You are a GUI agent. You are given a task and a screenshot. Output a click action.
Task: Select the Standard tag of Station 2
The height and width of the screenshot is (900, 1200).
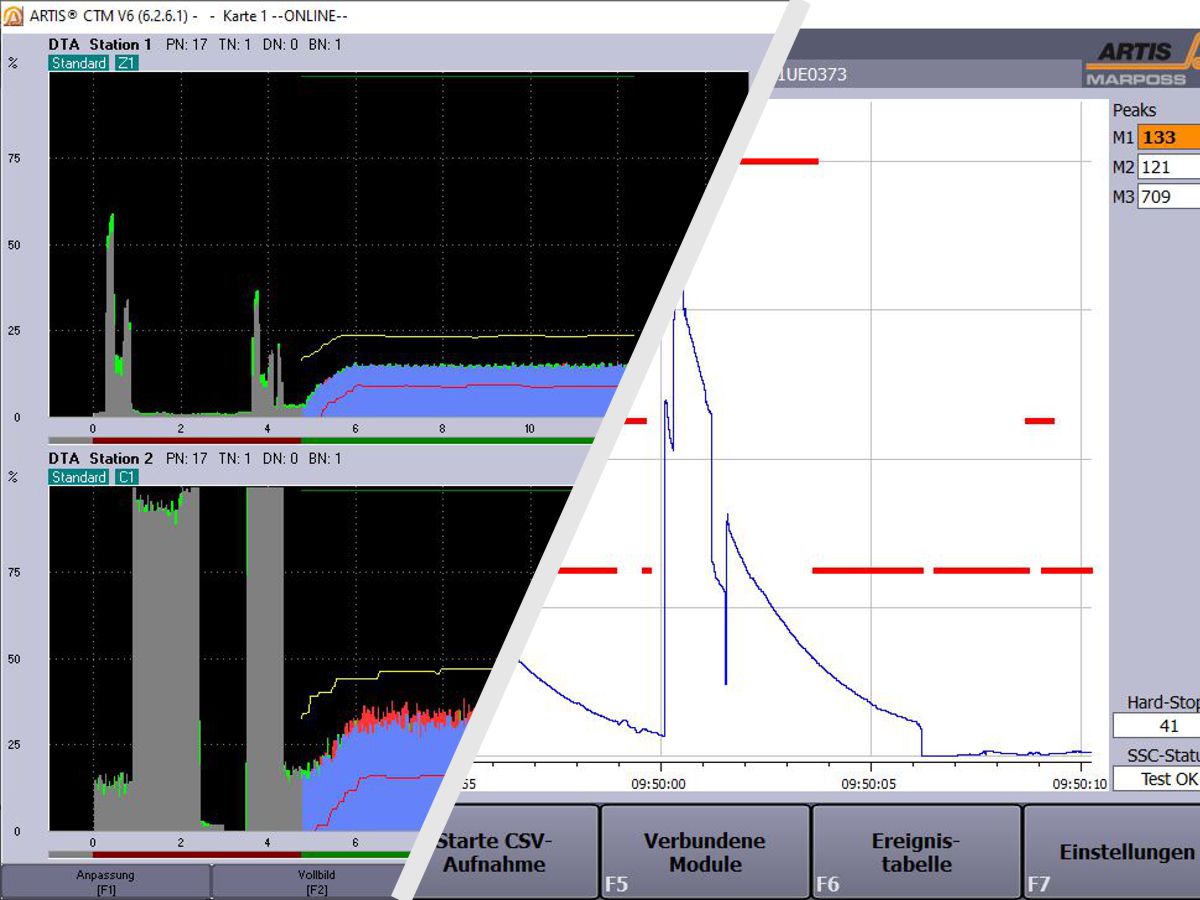pyautogui.click(x=79, y=477)
